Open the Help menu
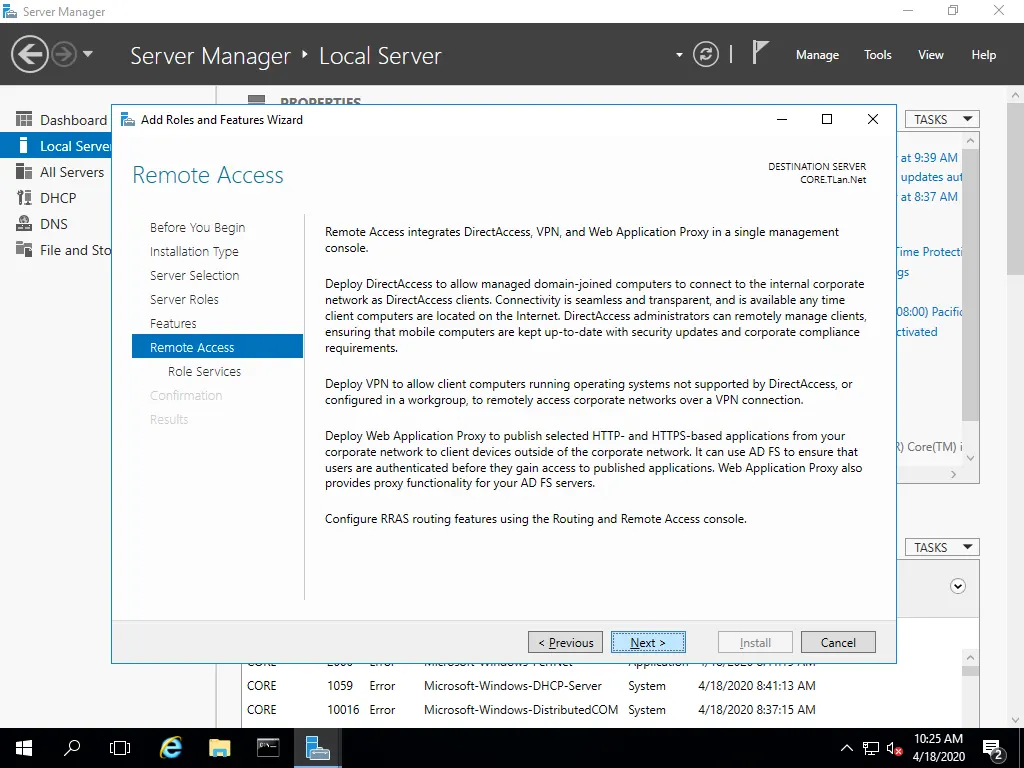This screenshot has height=768, width=1024. 983,55
